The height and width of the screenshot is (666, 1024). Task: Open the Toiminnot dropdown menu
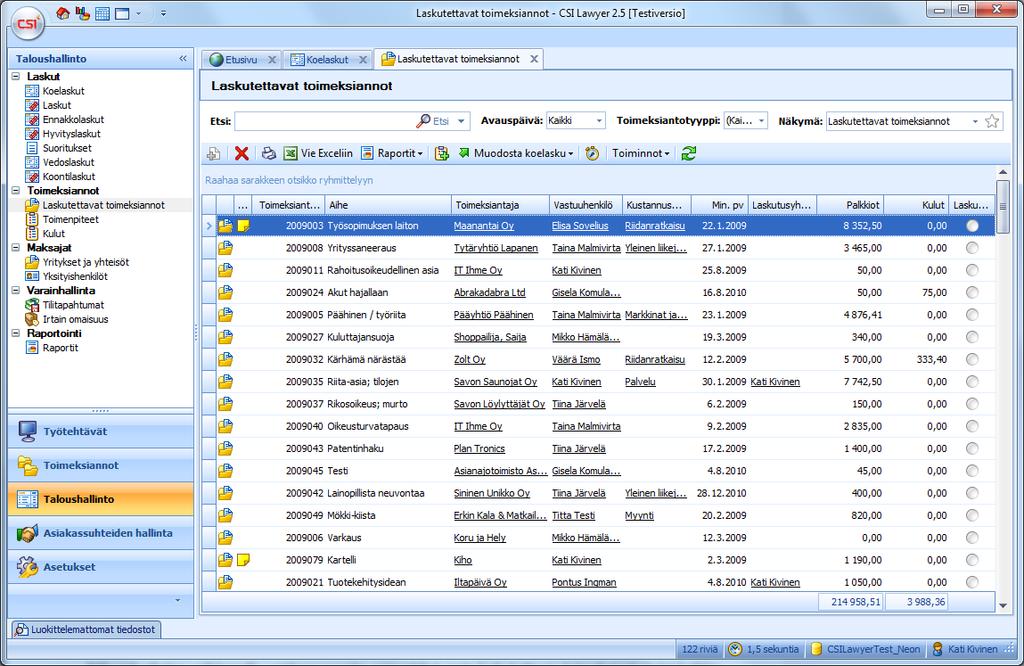click(x=641, y=153)
